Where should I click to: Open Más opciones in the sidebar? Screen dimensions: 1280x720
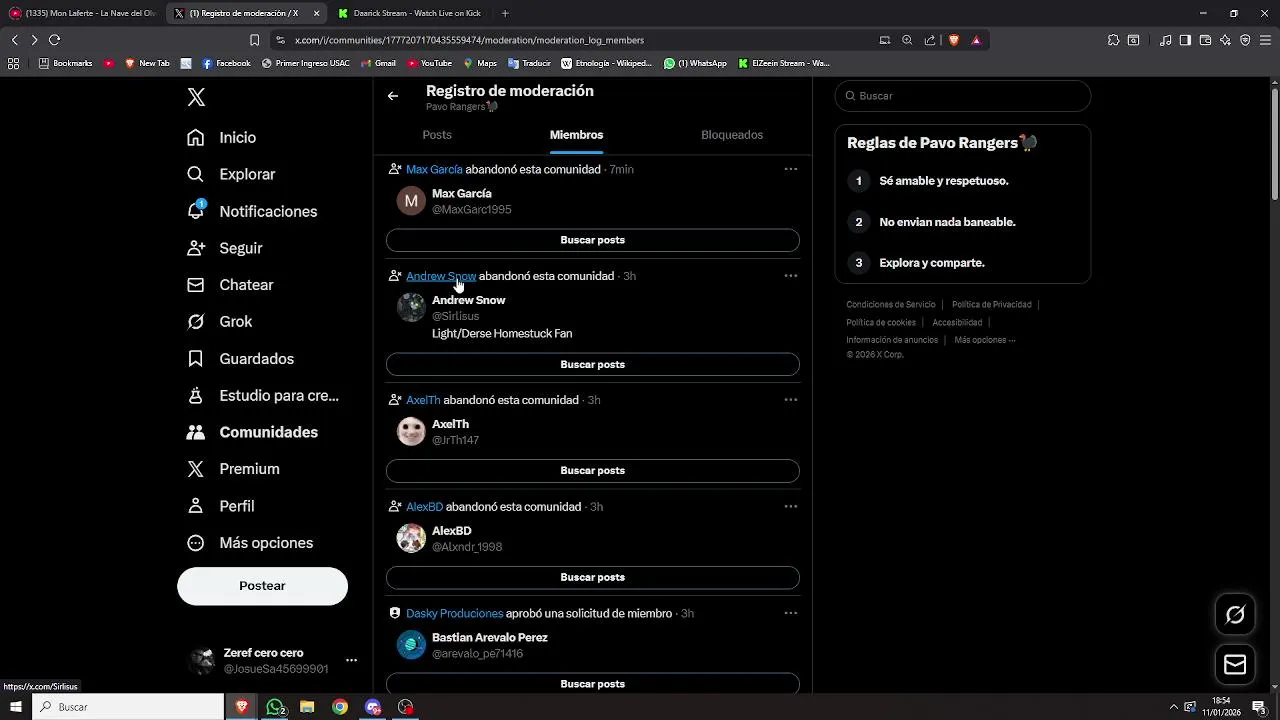pos(250,543)
